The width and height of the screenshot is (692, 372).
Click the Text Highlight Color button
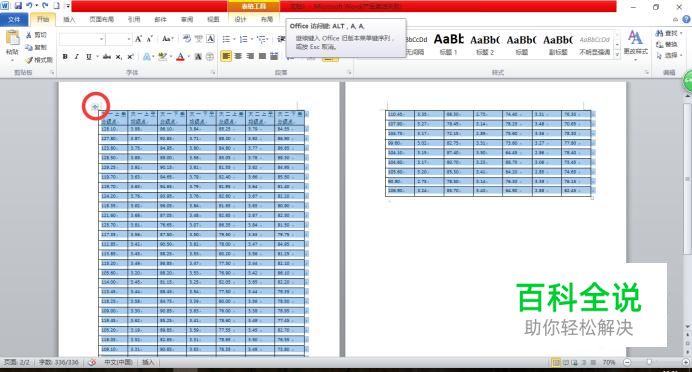pos(163,56)
